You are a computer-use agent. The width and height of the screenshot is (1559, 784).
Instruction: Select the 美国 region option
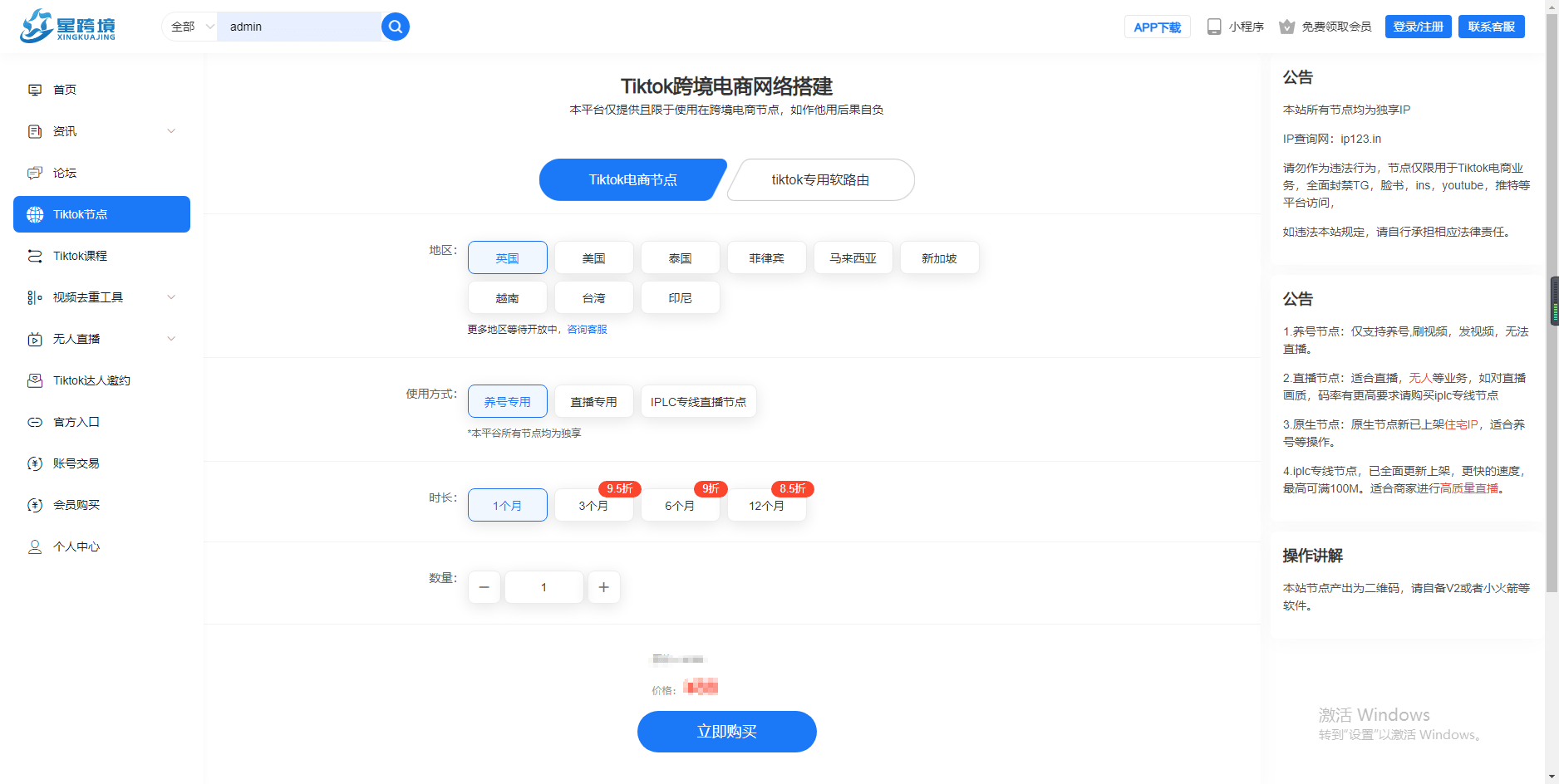coord(594,257)
